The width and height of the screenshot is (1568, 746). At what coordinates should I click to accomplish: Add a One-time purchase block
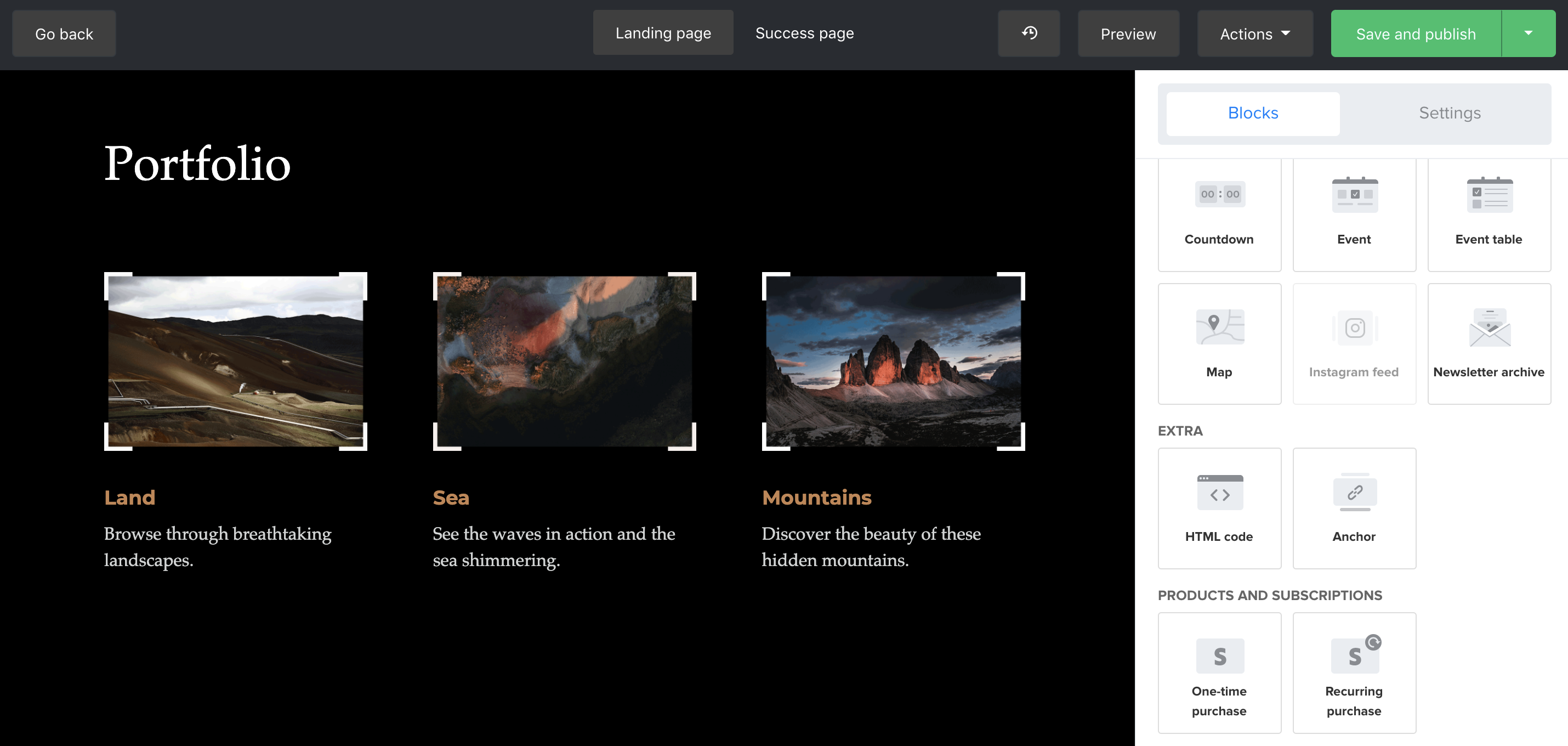pos(1219,673)
